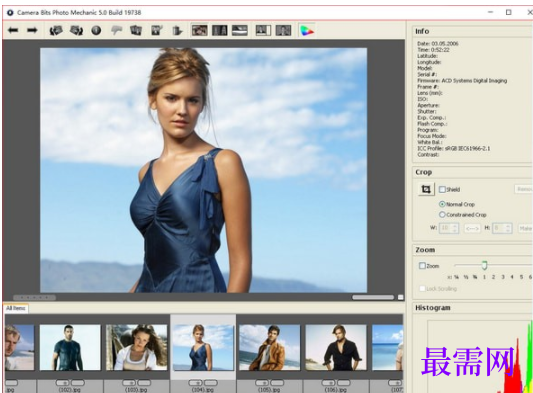Select thumbnail (102).jpg man in dark shirt
Image resolution: width=533 pixels, height=393 pixels.
coord(70,347)
